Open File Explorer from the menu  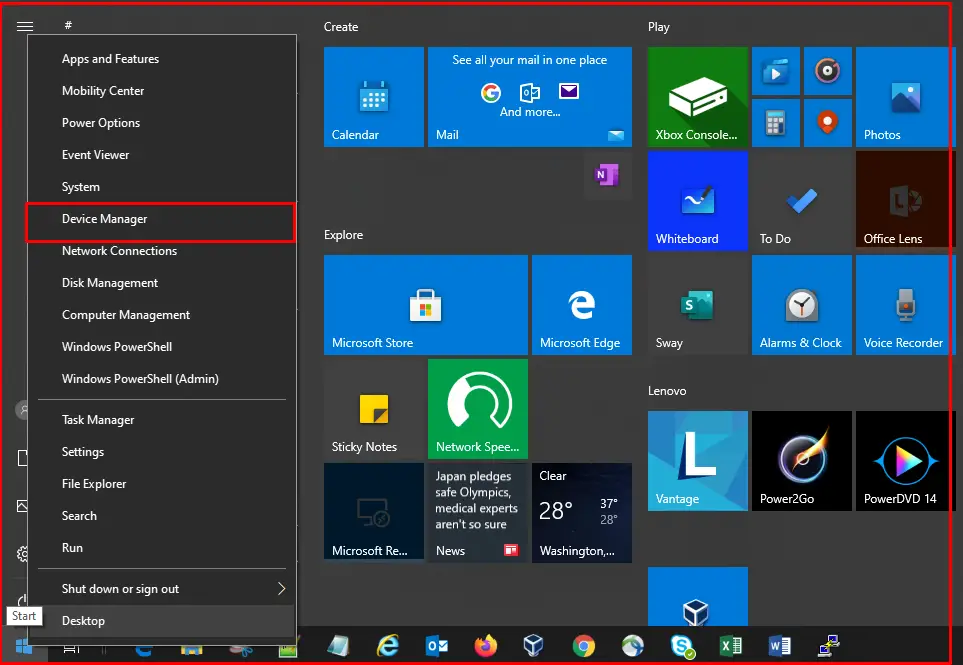point(162,484)
